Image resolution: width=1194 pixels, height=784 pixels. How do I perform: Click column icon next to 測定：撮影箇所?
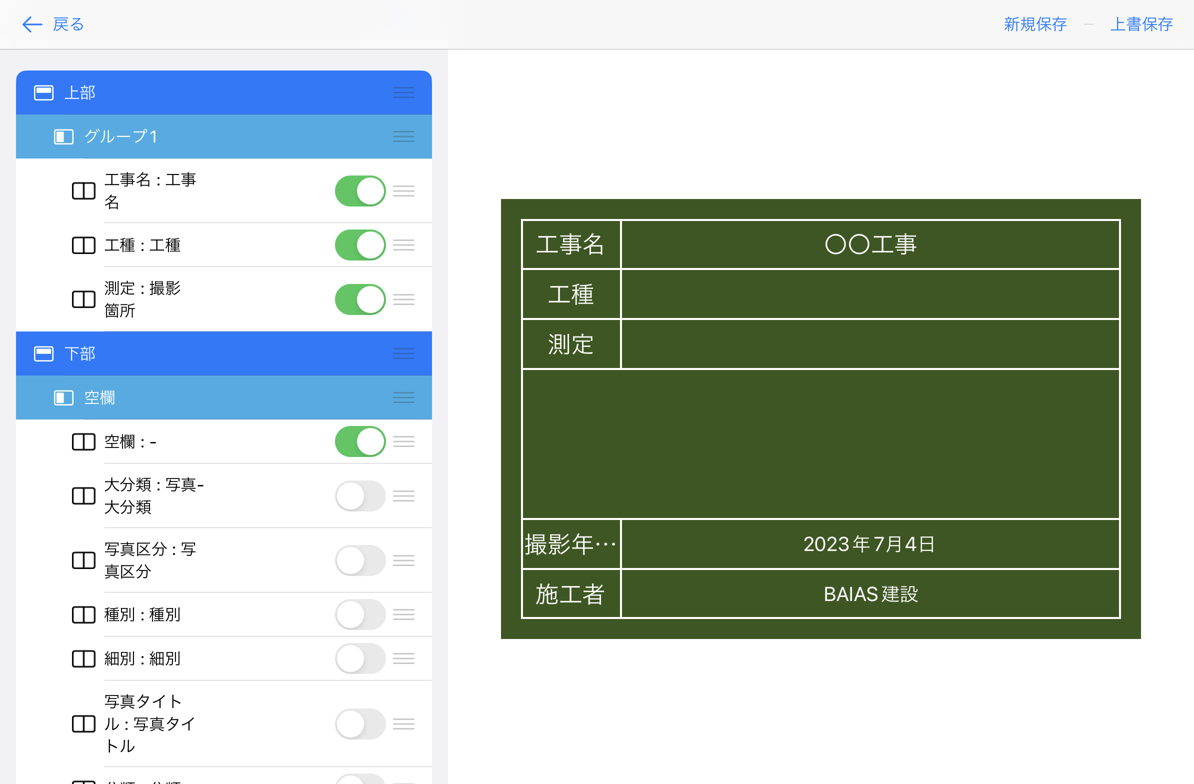point(84,299)
